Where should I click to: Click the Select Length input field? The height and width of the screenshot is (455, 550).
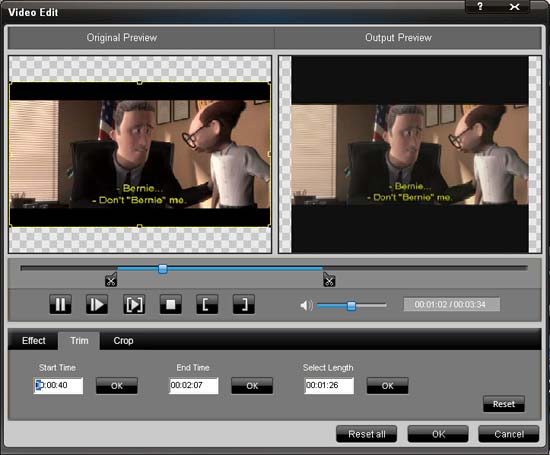(329, 386)
